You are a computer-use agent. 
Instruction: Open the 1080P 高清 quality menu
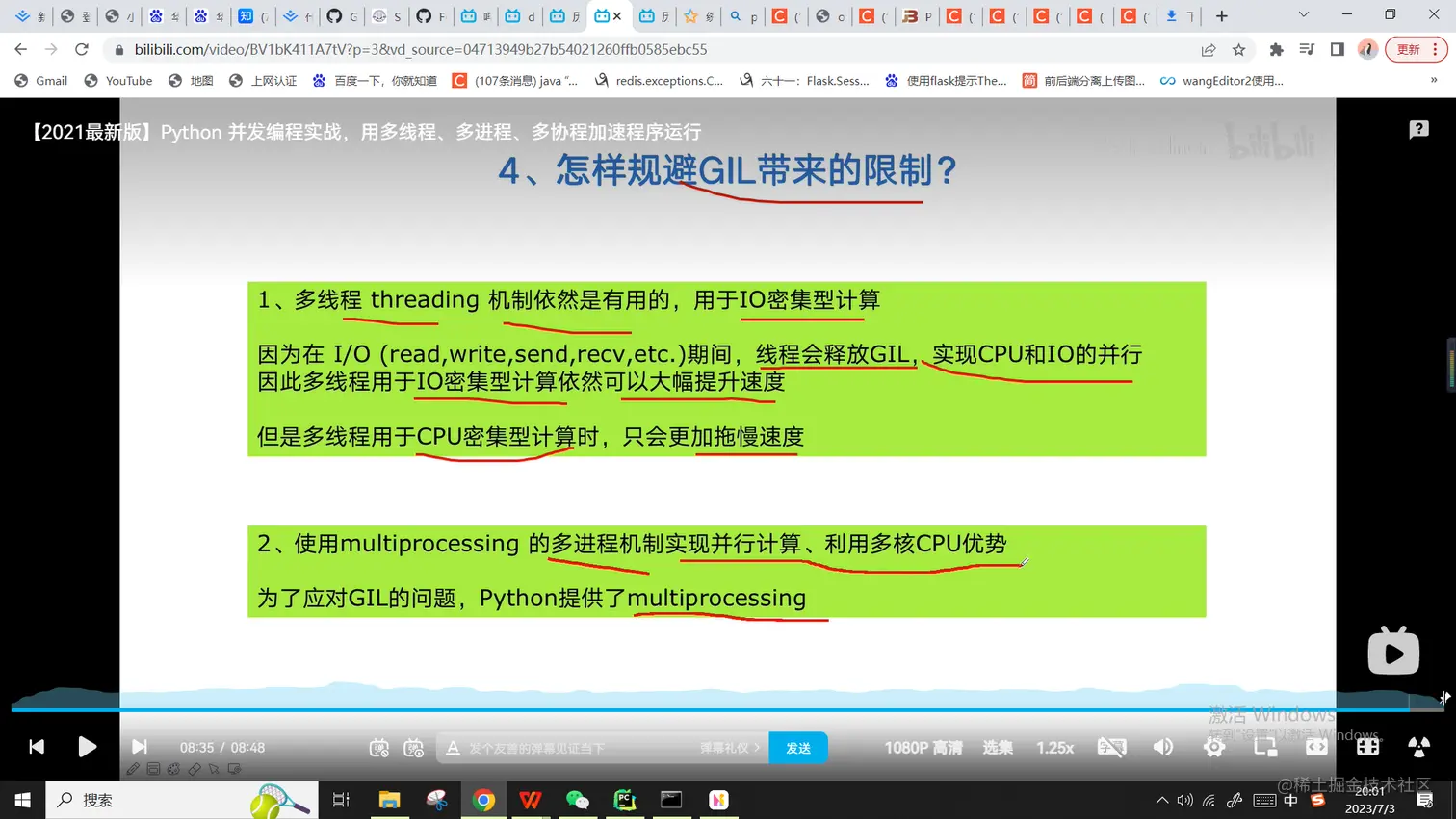923,748
